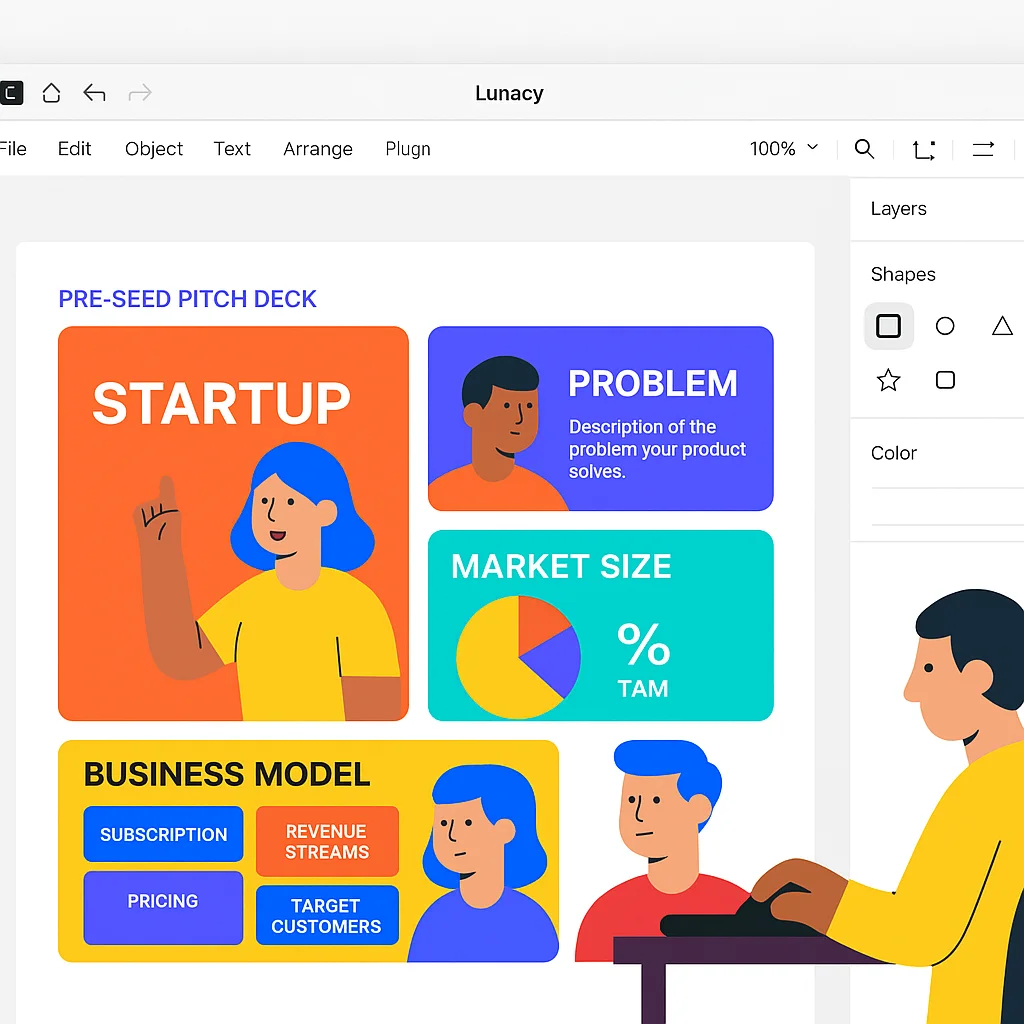Screen dimensions: 1024x1024
Task: Click the Home icon in the title bar
Action: [x=51, y=92]
